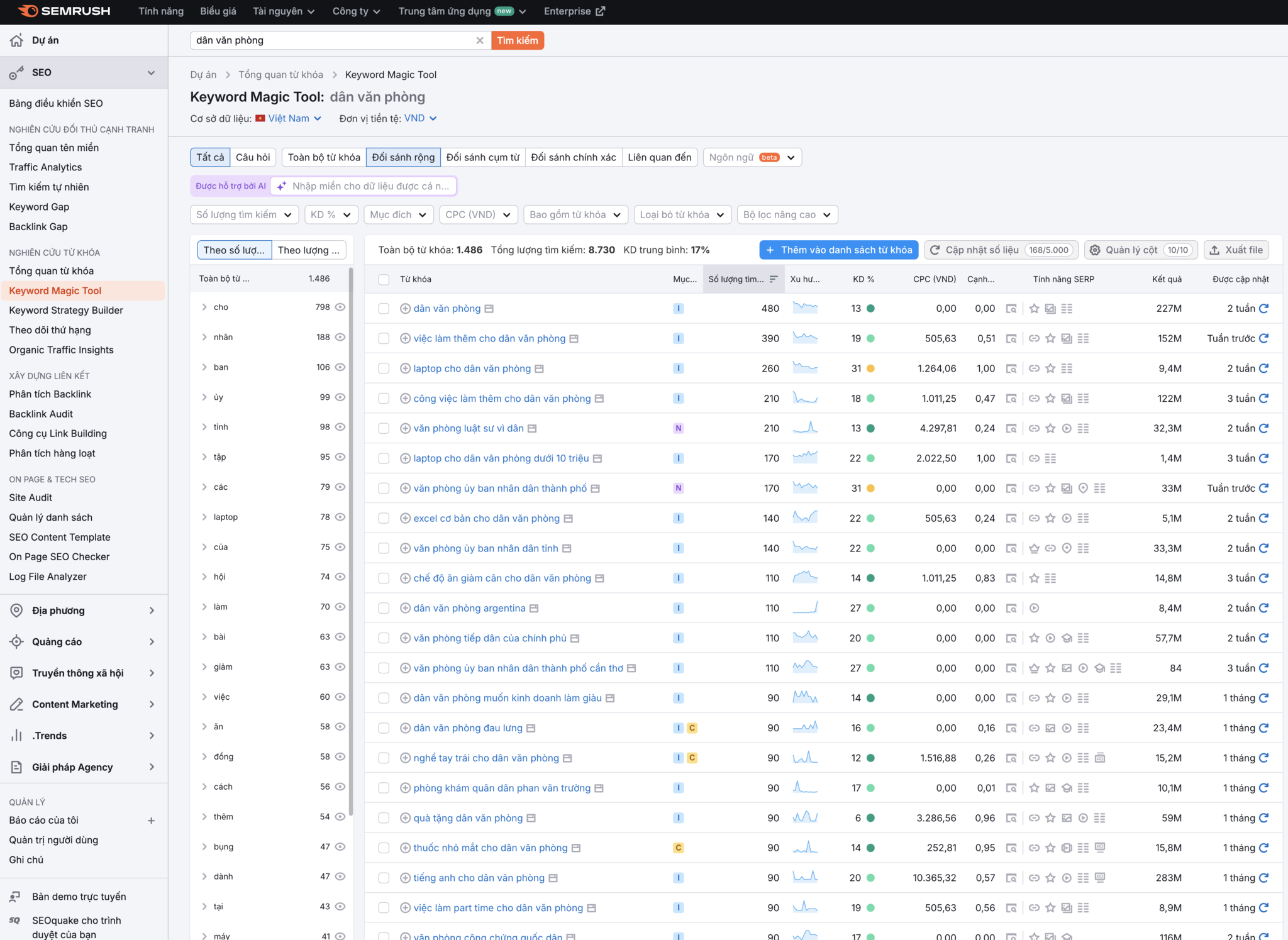Click the Địa phương location pin icon
The height and width of the screenshot is (940, 1288).
17,611
